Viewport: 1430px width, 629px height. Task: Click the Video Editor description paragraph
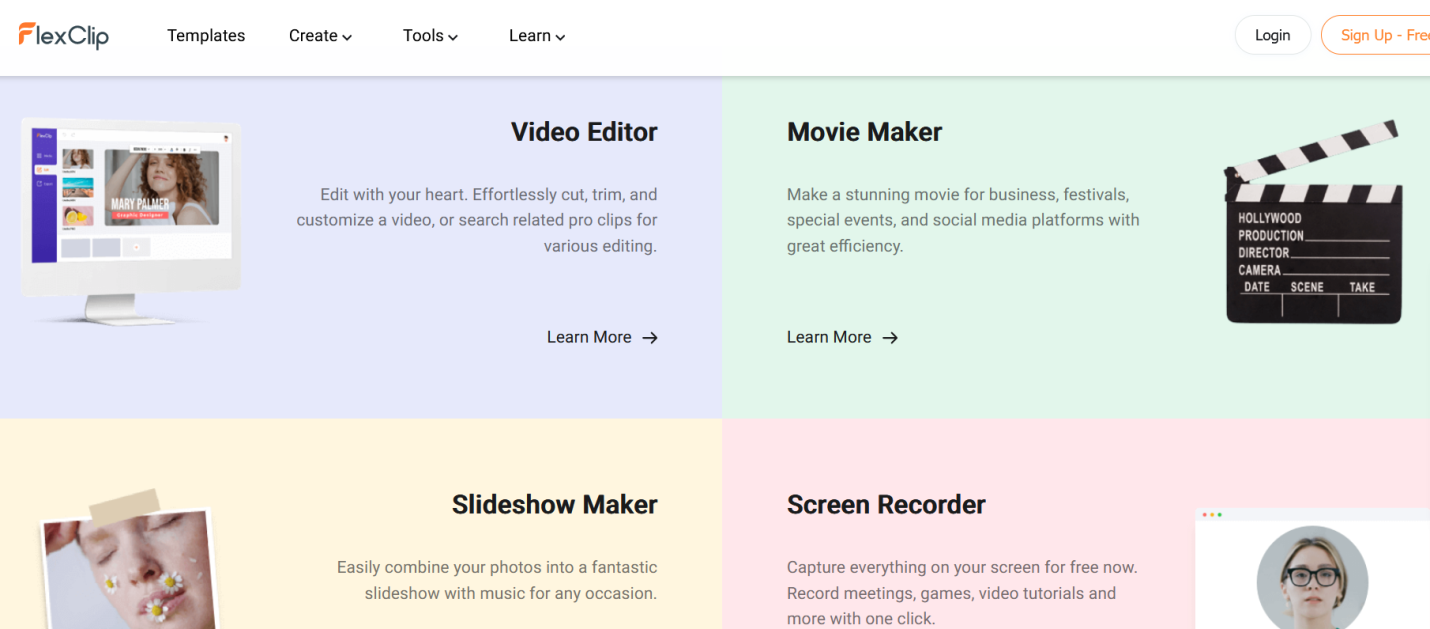coord(477,220)
